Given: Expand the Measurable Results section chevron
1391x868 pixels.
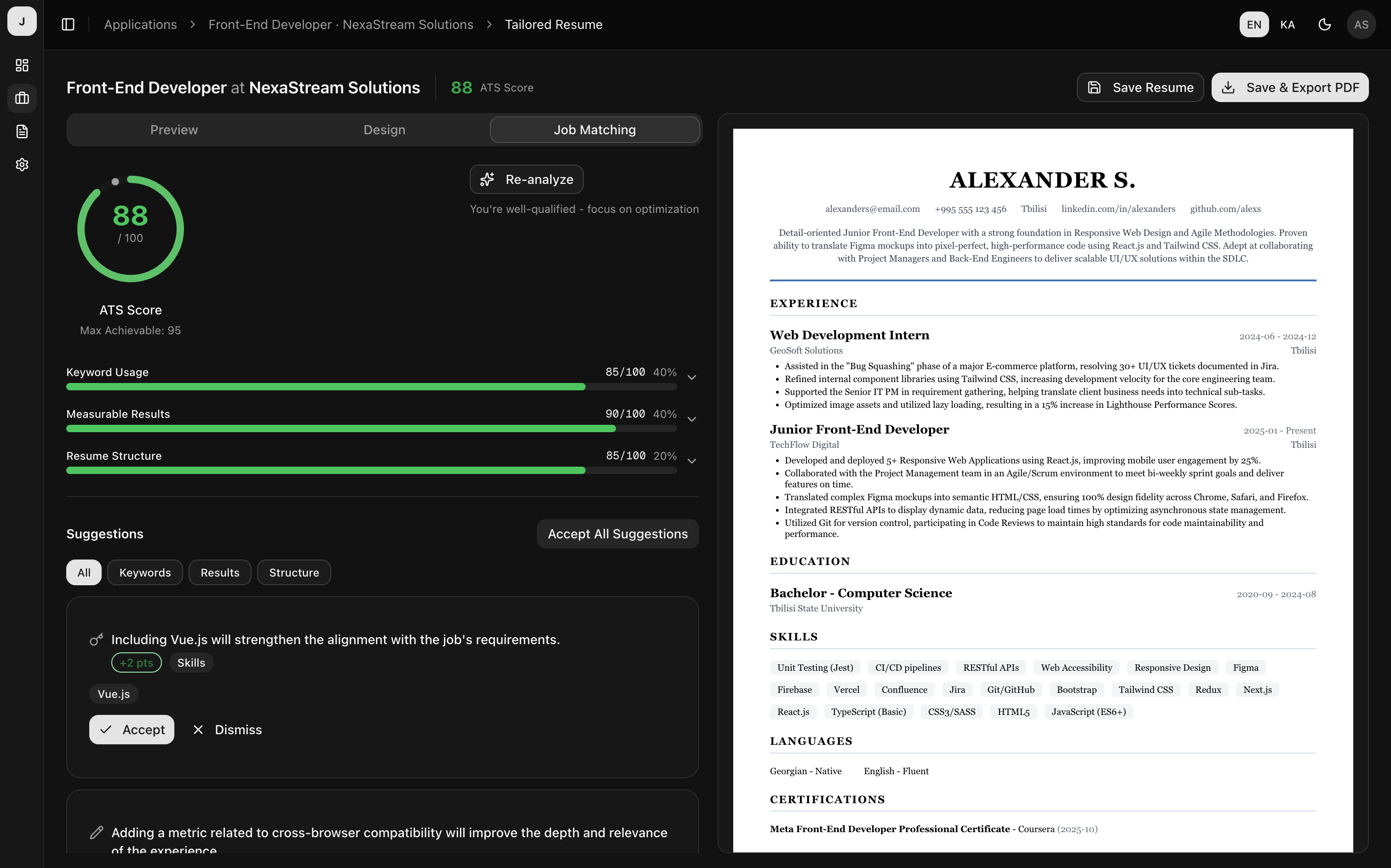Looking at the screenshot, I should pyautogui.click(x=691, y=420).
